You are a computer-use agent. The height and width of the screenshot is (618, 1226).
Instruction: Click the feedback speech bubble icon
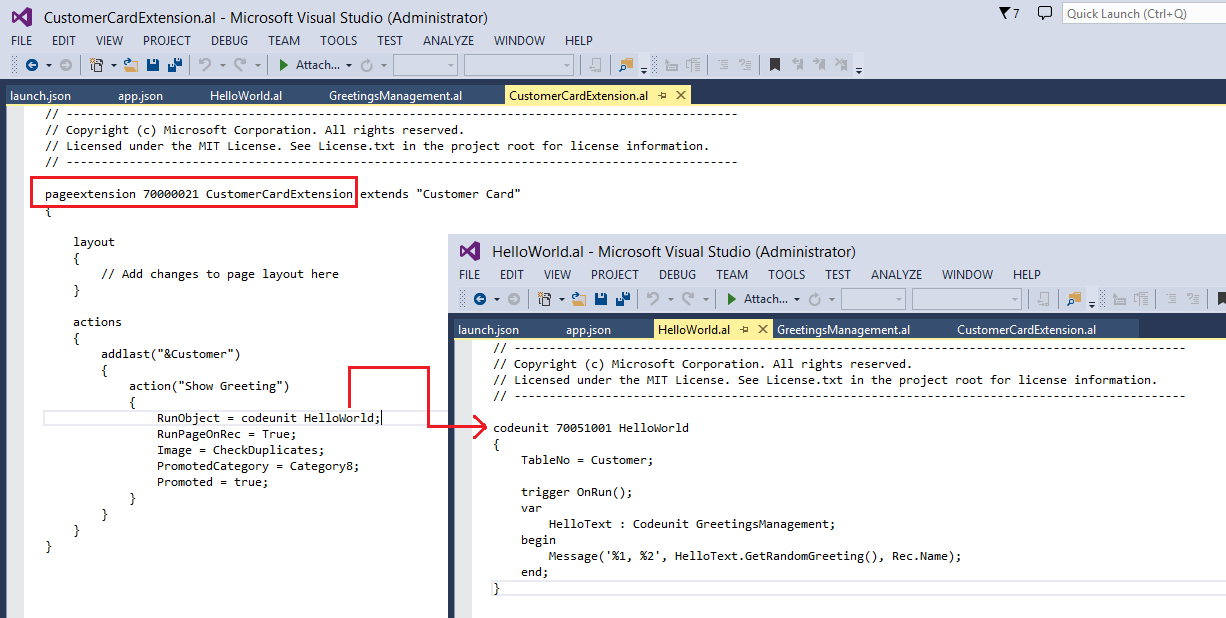(1044, 13)
